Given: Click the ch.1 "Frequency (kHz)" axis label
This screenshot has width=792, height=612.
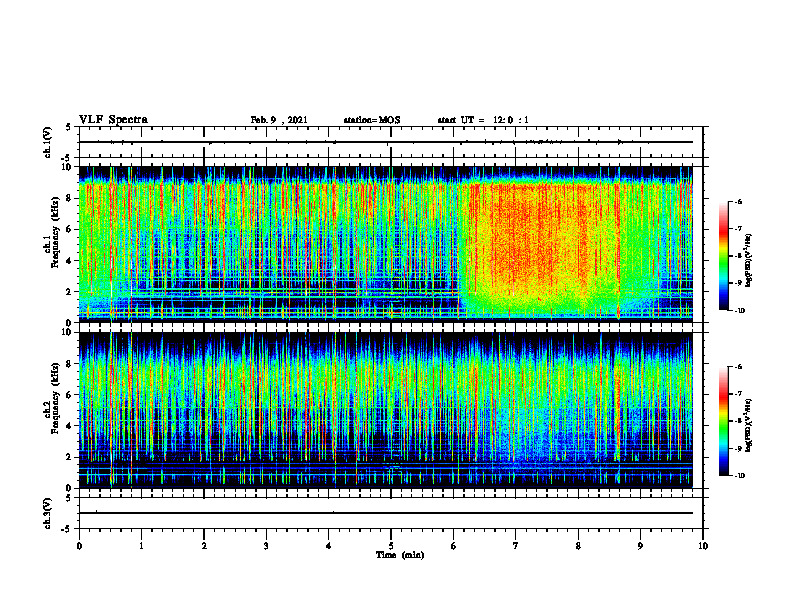Looking at the screenshot, I should (55, 232).
